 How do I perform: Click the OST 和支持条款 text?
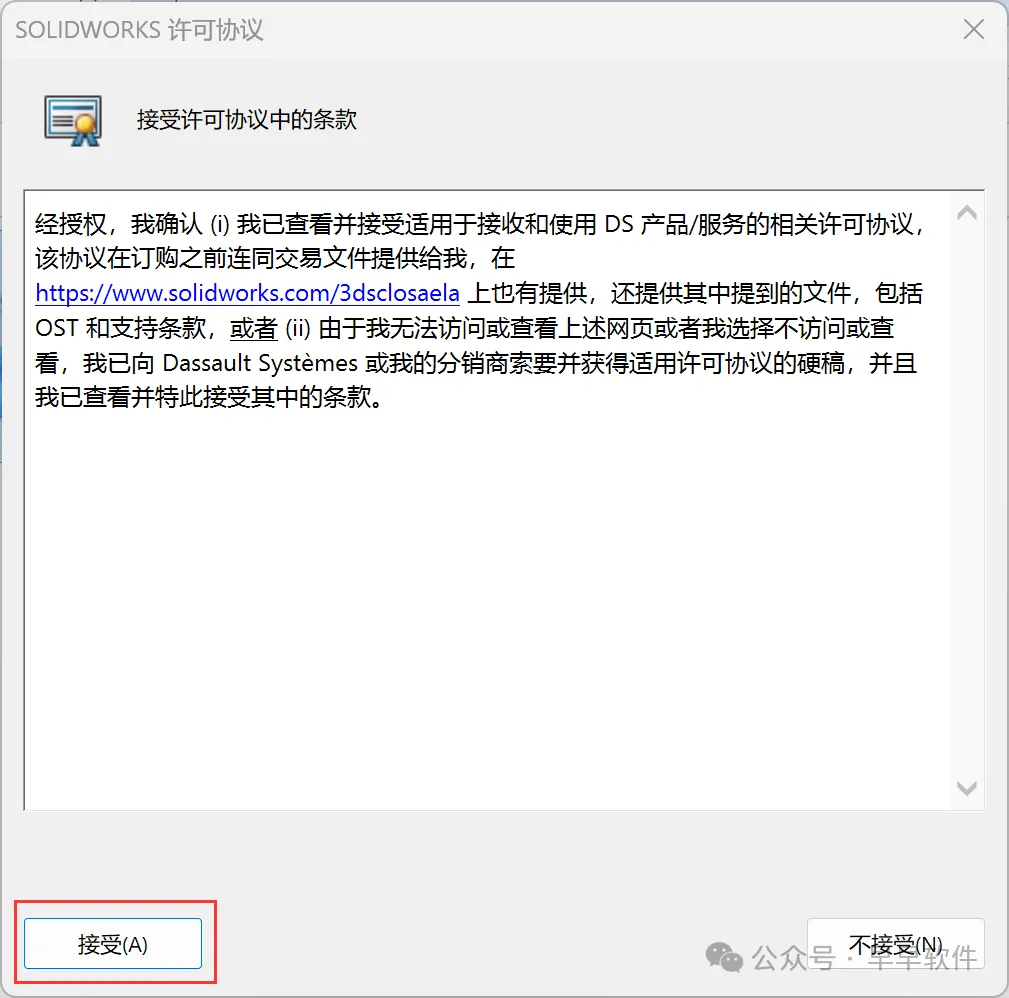(120, 329)
